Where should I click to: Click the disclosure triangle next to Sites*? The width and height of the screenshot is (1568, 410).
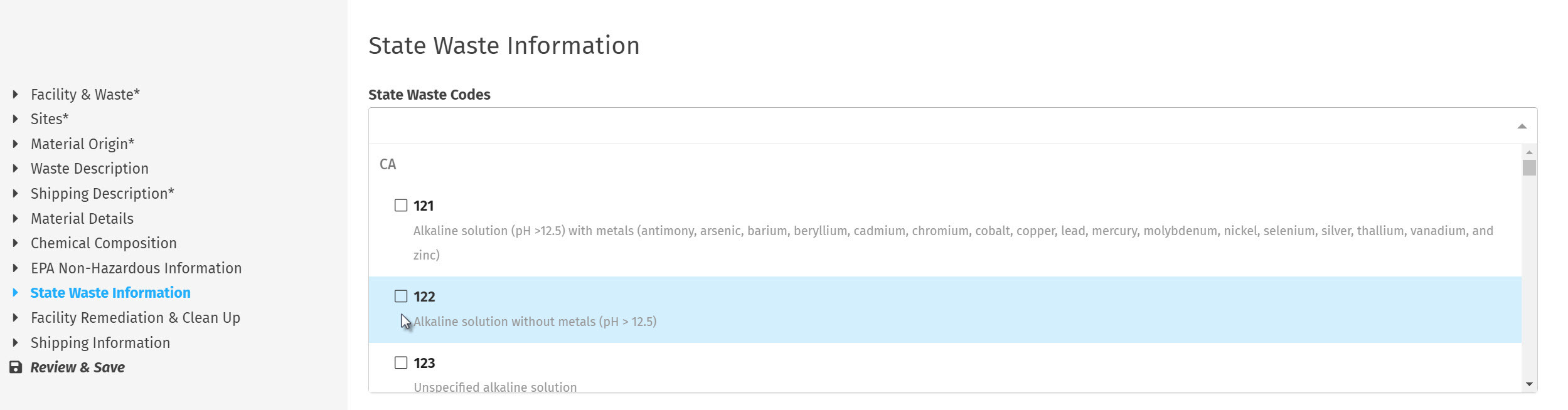click(15, 119)
